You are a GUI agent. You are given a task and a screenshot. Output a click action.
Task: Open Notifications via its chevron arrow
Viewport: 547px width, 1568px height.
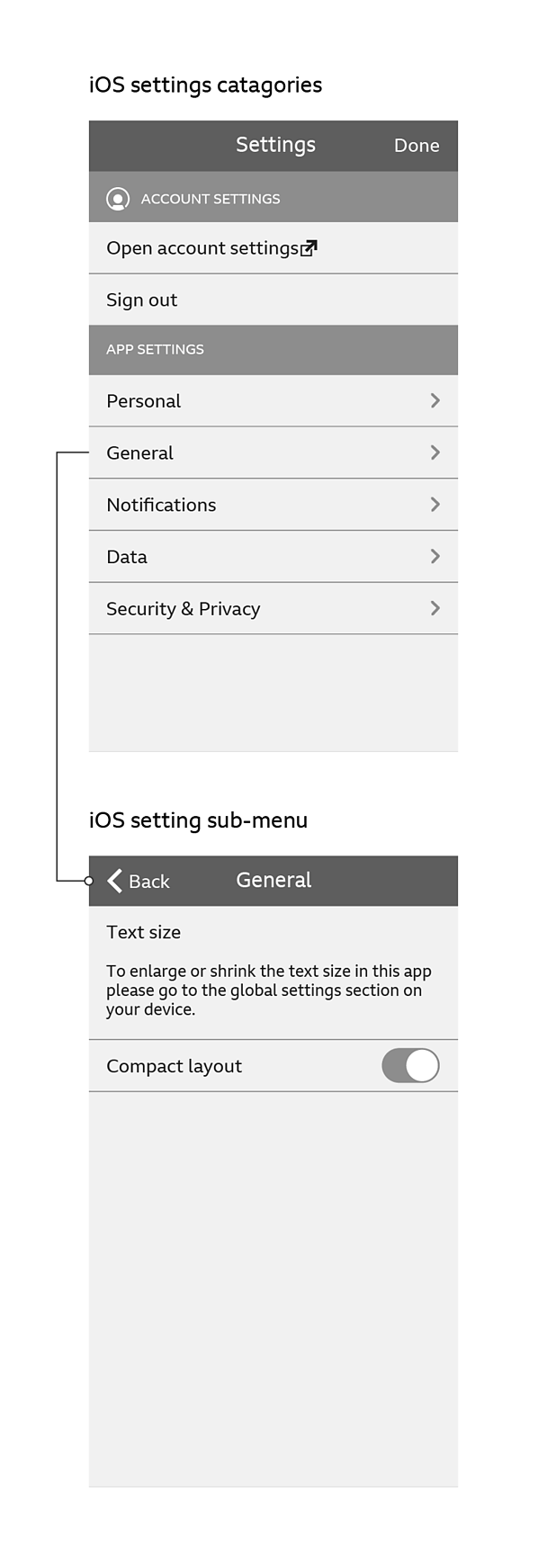click(x=435, y=505)
